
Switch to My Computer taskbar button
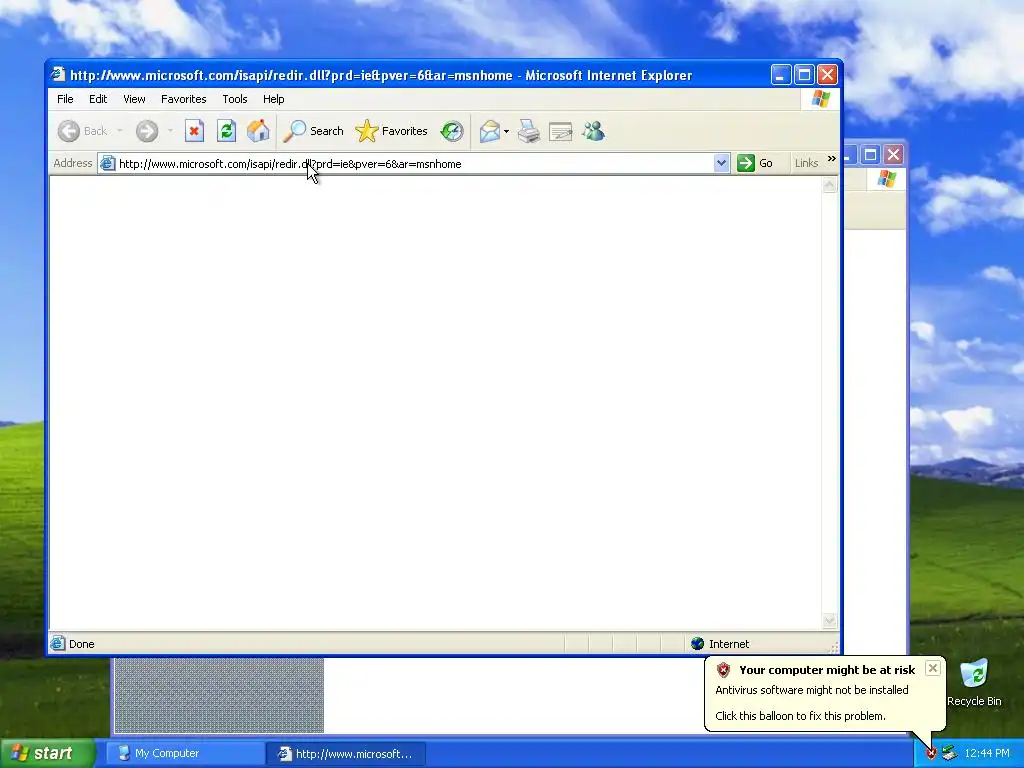tap(184, 754)
